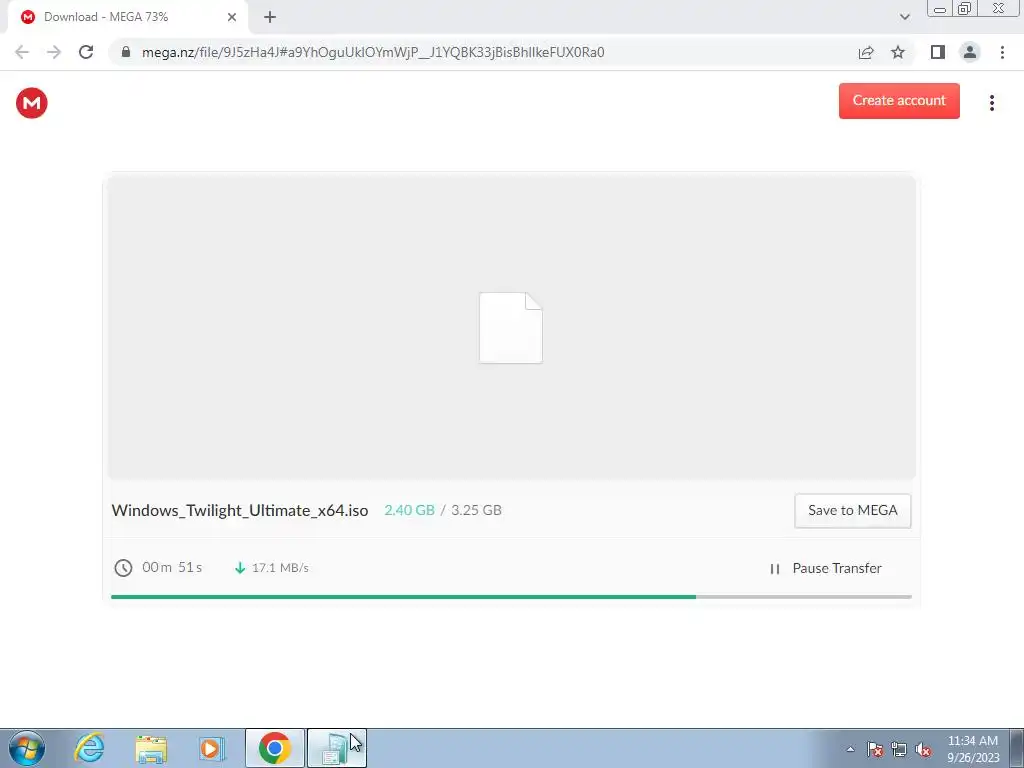The image size is (1024, 768).
Task: Click Save to MEGA button
Action: coord(852,510)
